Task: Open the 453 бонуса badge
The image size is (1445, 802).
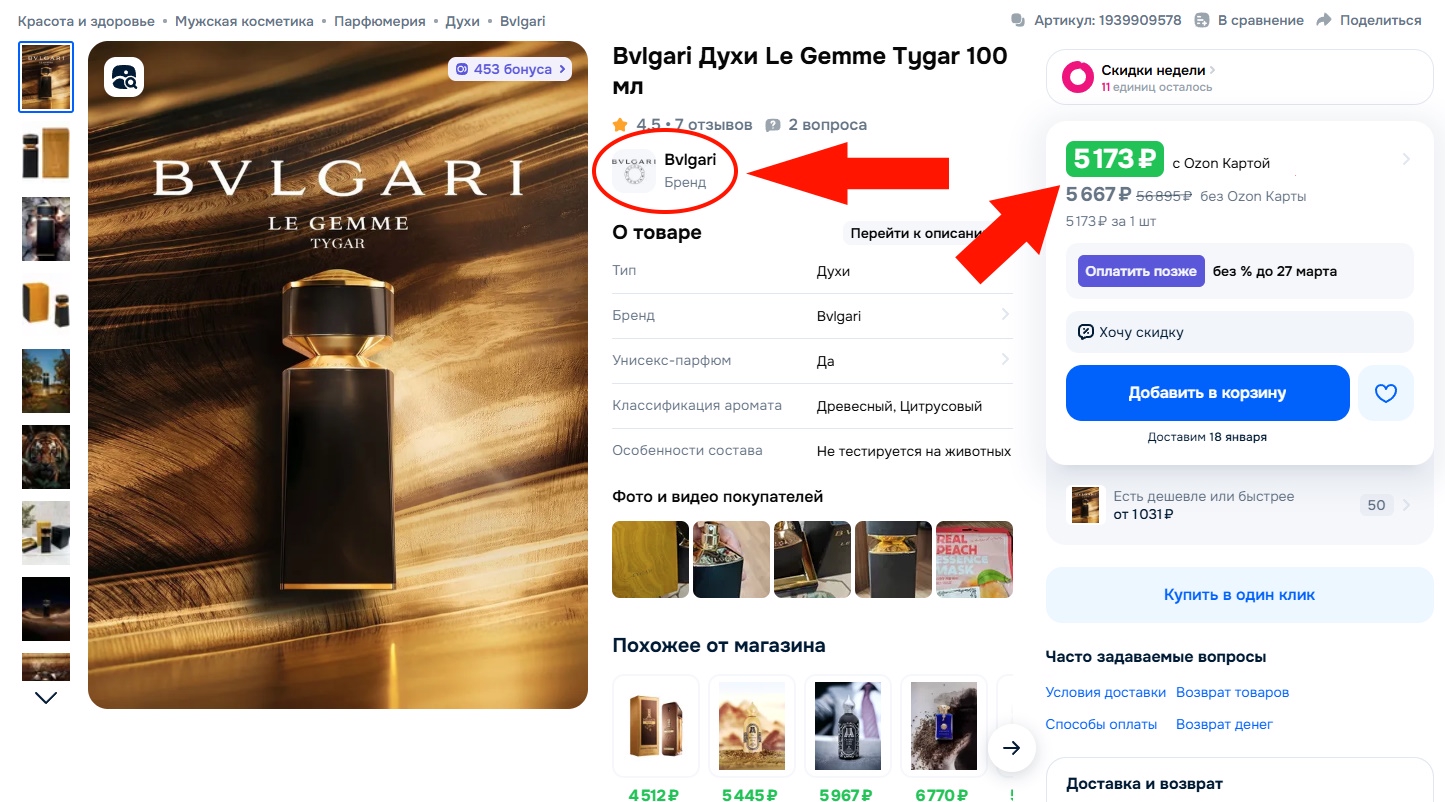Action: 511,69
